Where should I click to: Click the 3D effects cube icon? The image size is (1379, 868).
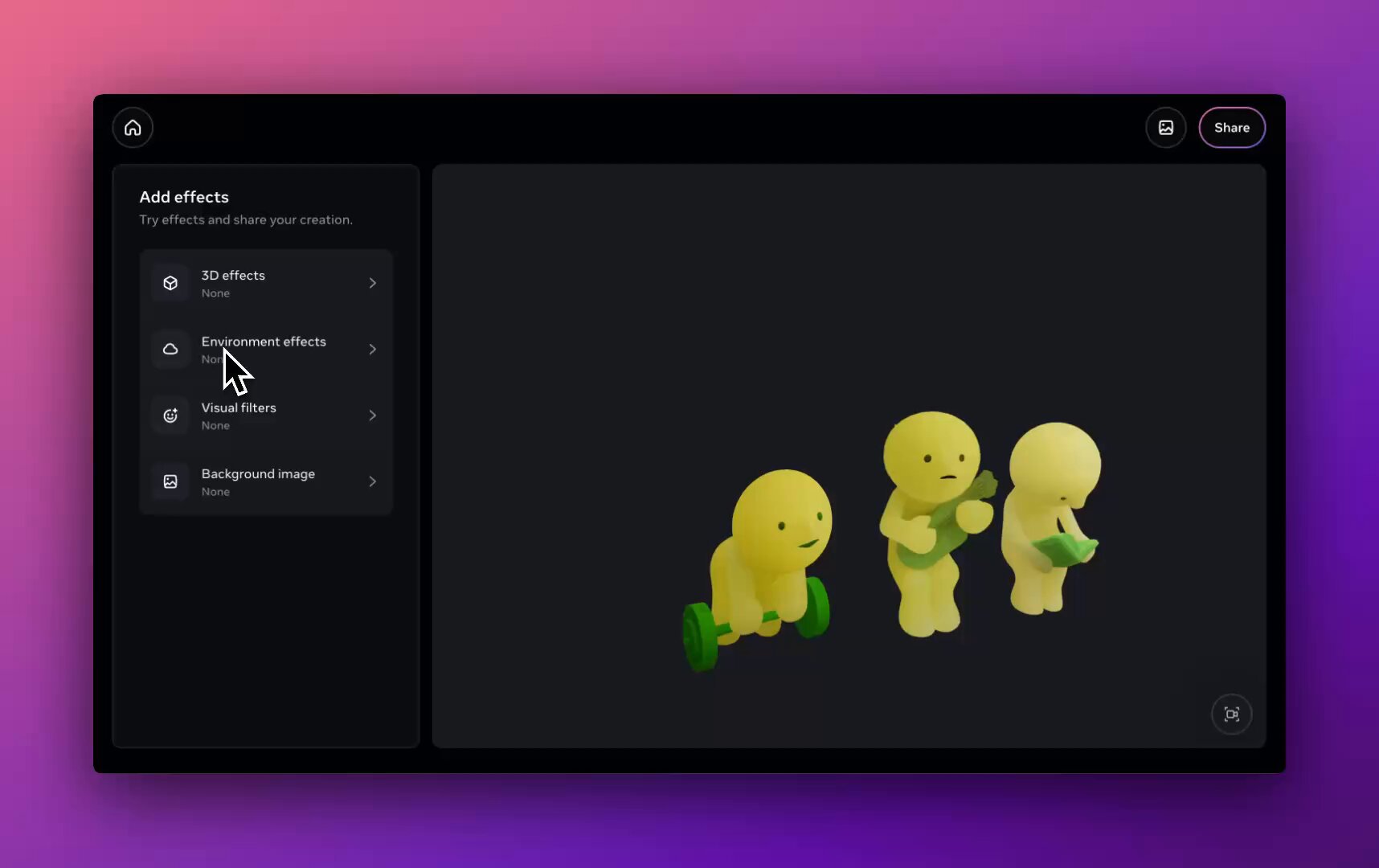pos(170,283)
